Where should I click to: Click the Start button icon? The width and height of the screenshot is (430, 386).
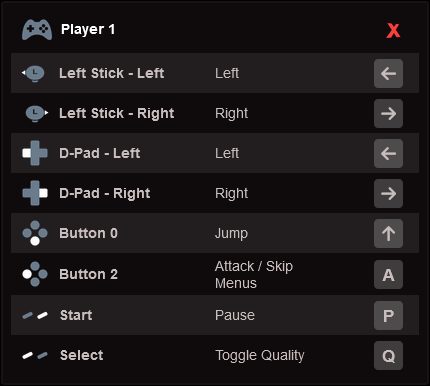click(x=35, y=315)
